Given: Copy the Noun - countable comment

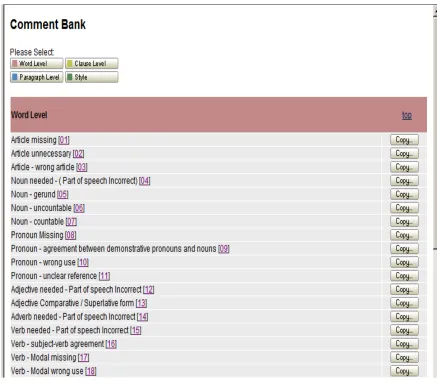Looking at the screenshot, I should click(x=404, y=222).
